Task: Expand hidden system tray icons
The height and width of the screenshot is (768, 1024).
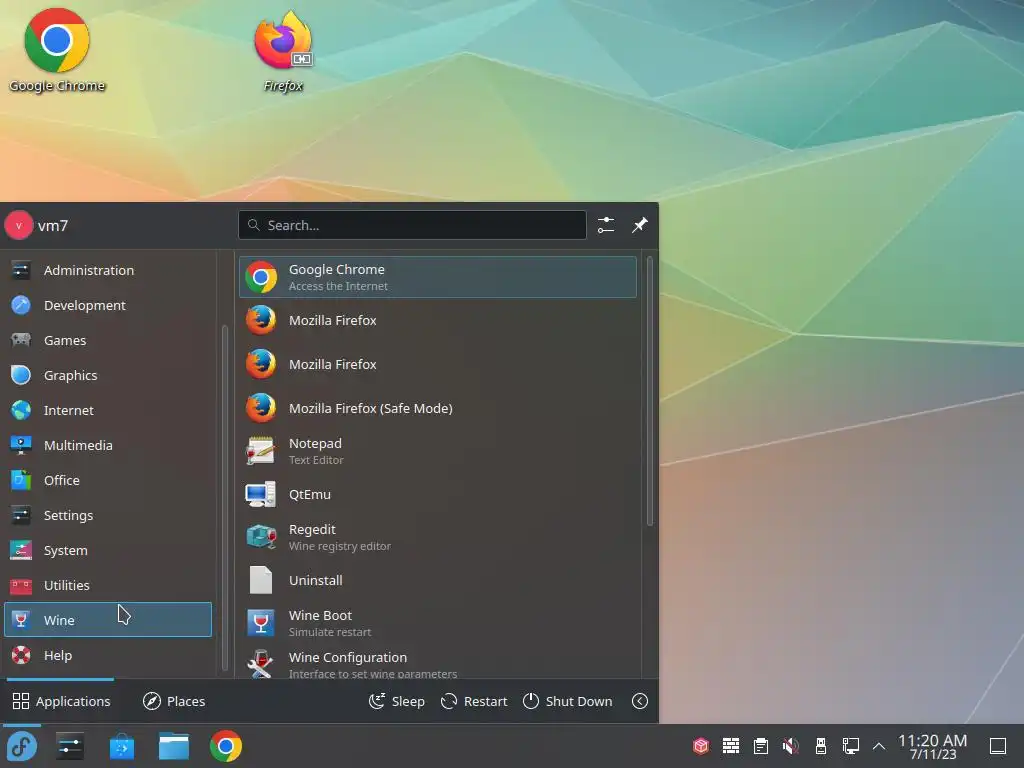Action: coord(879,746)
